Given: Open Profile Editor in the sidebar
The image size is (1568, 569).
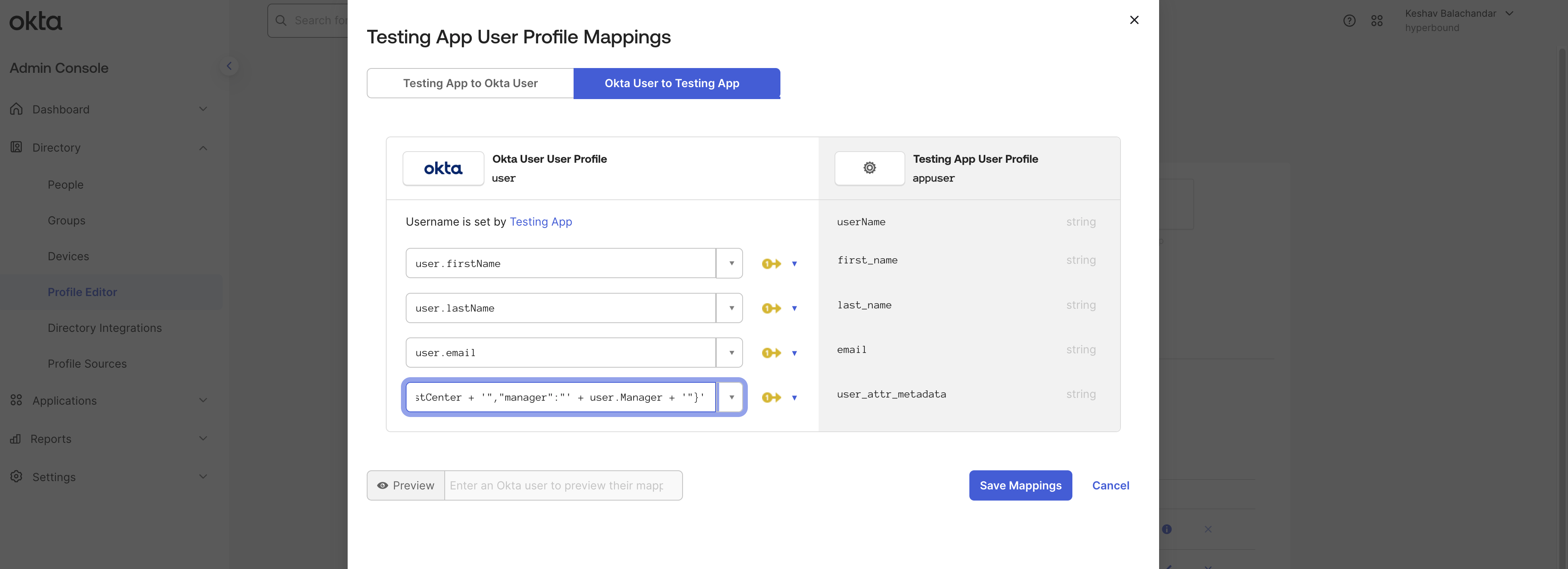Looking at the screenshot, I should 82,292.
